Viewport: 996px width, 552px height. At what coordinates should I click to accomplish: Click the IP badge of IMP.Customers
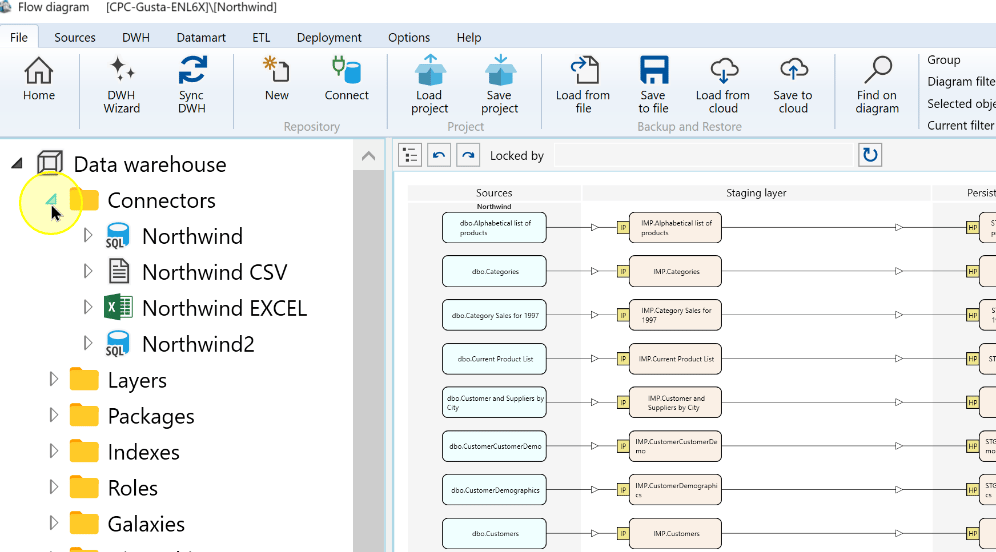click(623, 534)
